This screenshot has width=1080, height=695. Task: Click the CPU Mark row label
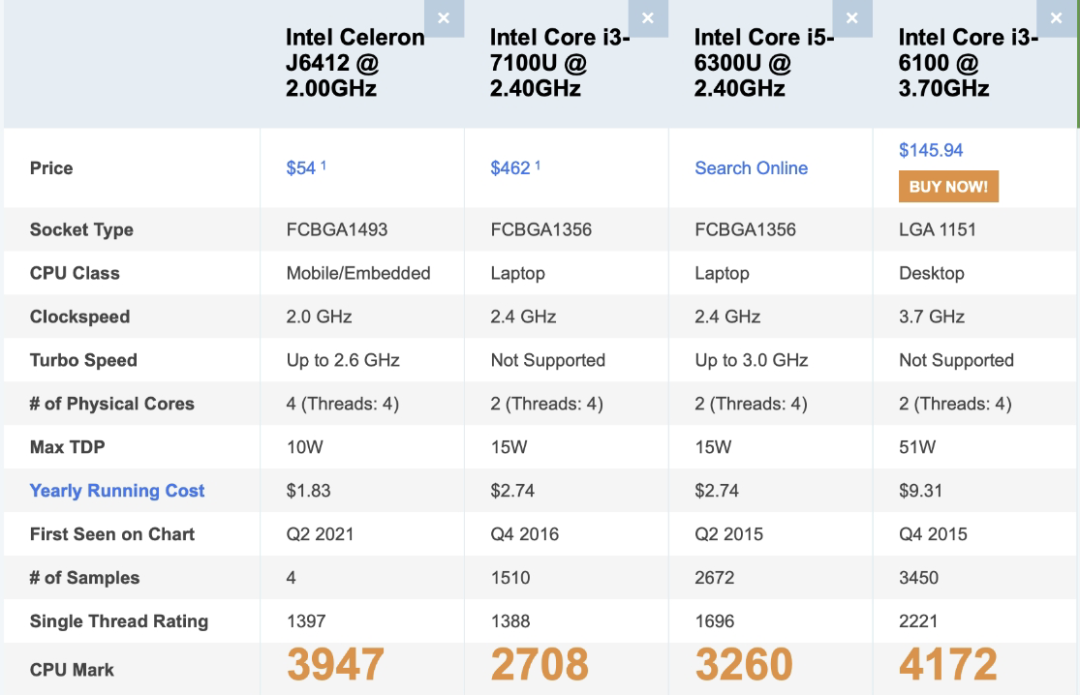point(72,670)
